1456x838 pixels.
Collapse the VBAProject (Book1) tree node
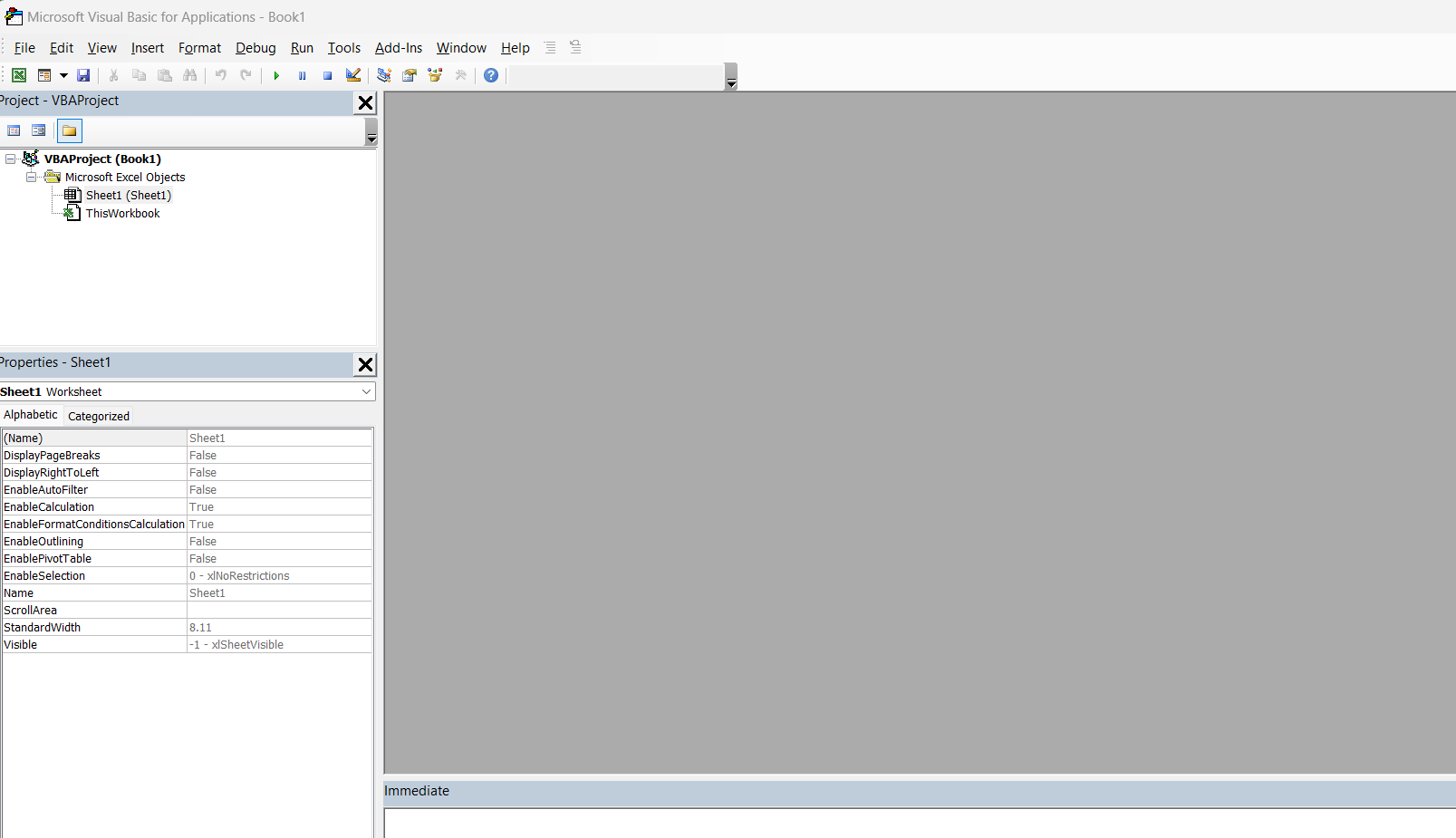click(11, 159)
